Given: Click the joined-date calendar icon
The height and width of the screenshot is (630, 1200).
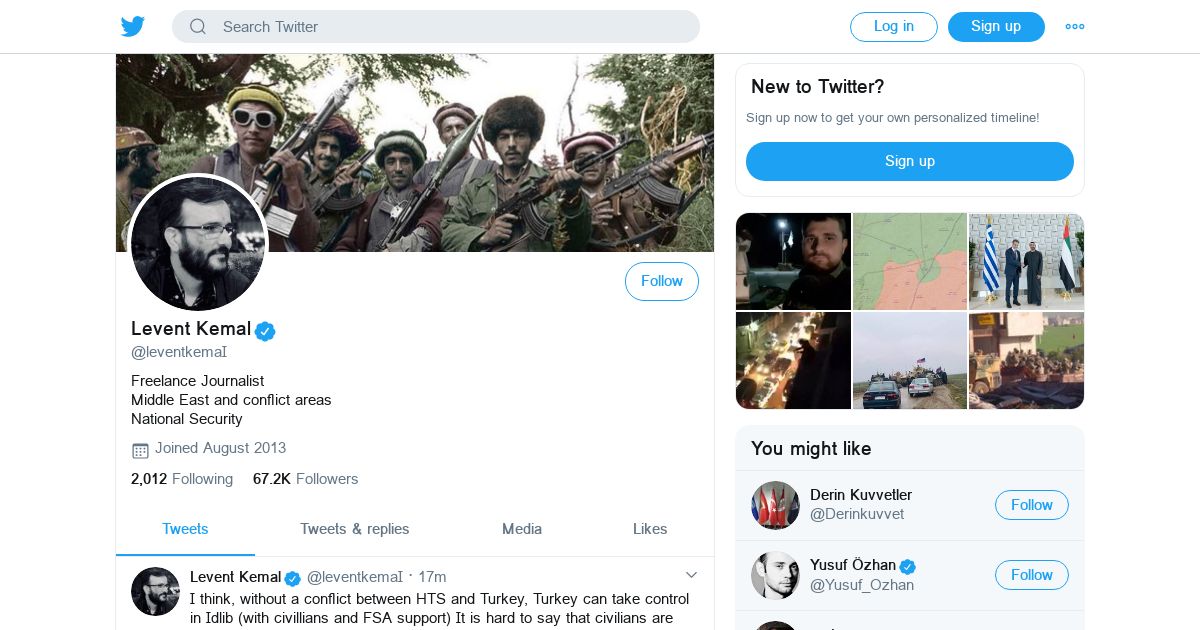Looking at the screenshot, I should tap(140, 450).
